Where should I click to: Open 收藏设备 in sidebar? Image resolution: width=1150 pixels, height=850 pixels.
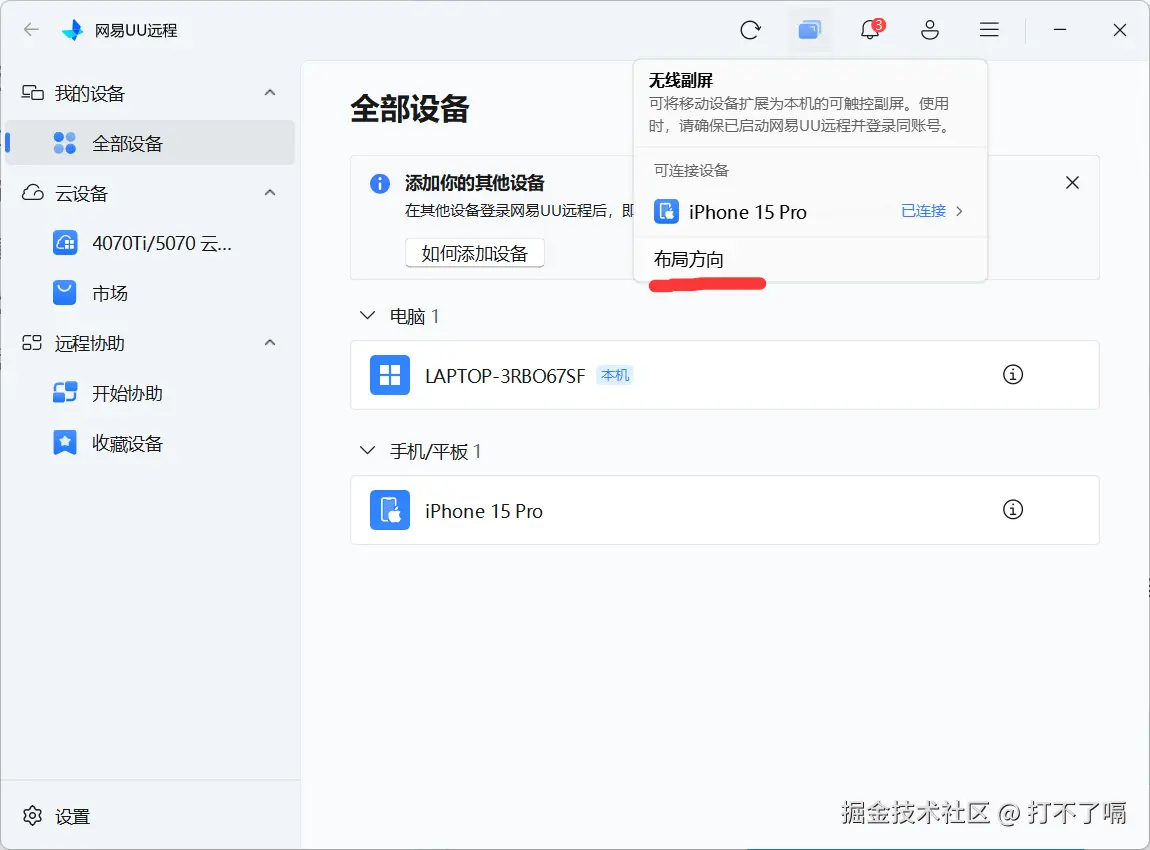(x=150, y=443)
